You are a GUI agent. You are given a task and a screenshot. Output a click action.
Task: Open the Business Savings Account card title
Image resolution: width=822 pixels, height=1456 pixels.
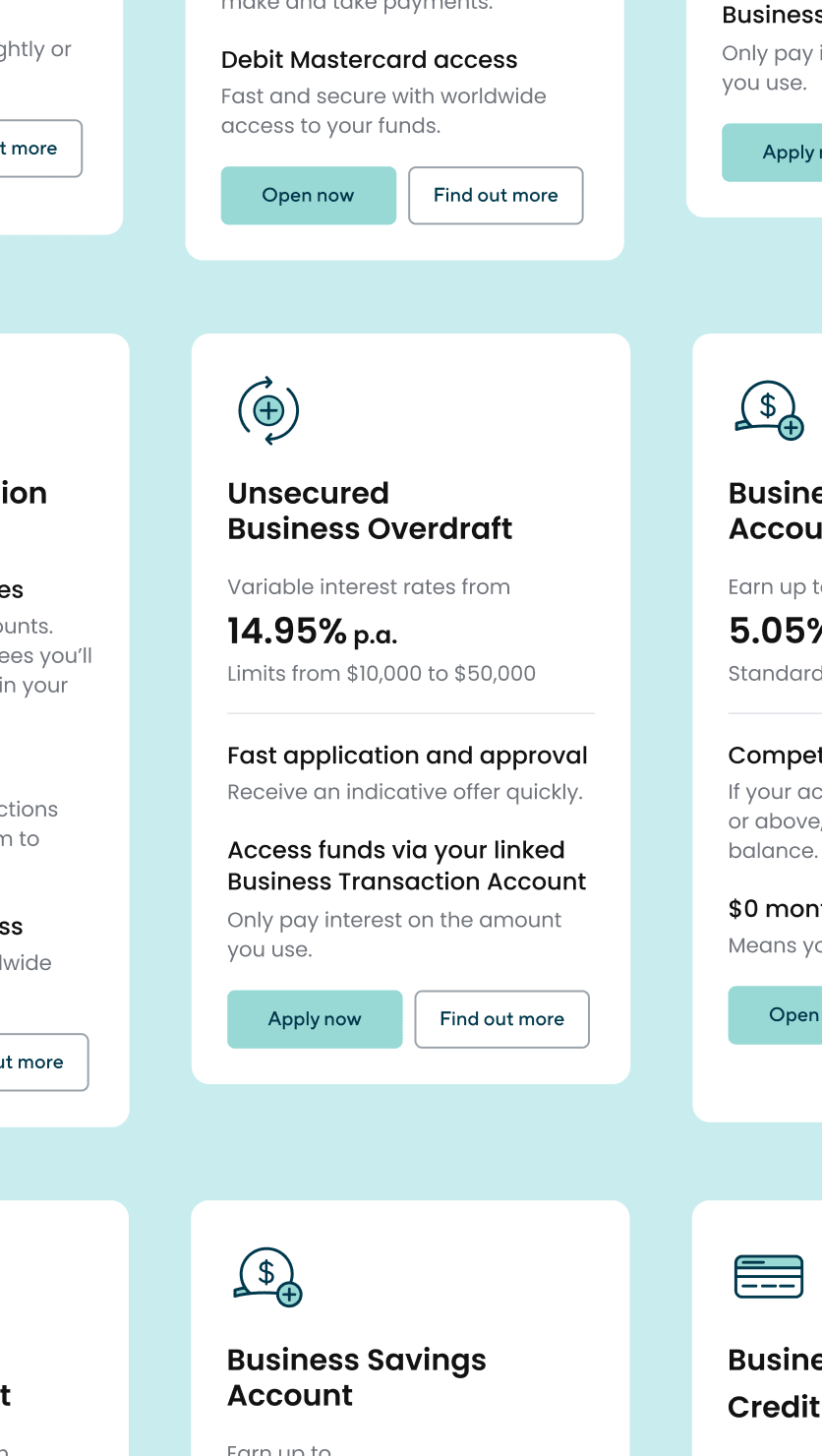(x=356, y=1377)
